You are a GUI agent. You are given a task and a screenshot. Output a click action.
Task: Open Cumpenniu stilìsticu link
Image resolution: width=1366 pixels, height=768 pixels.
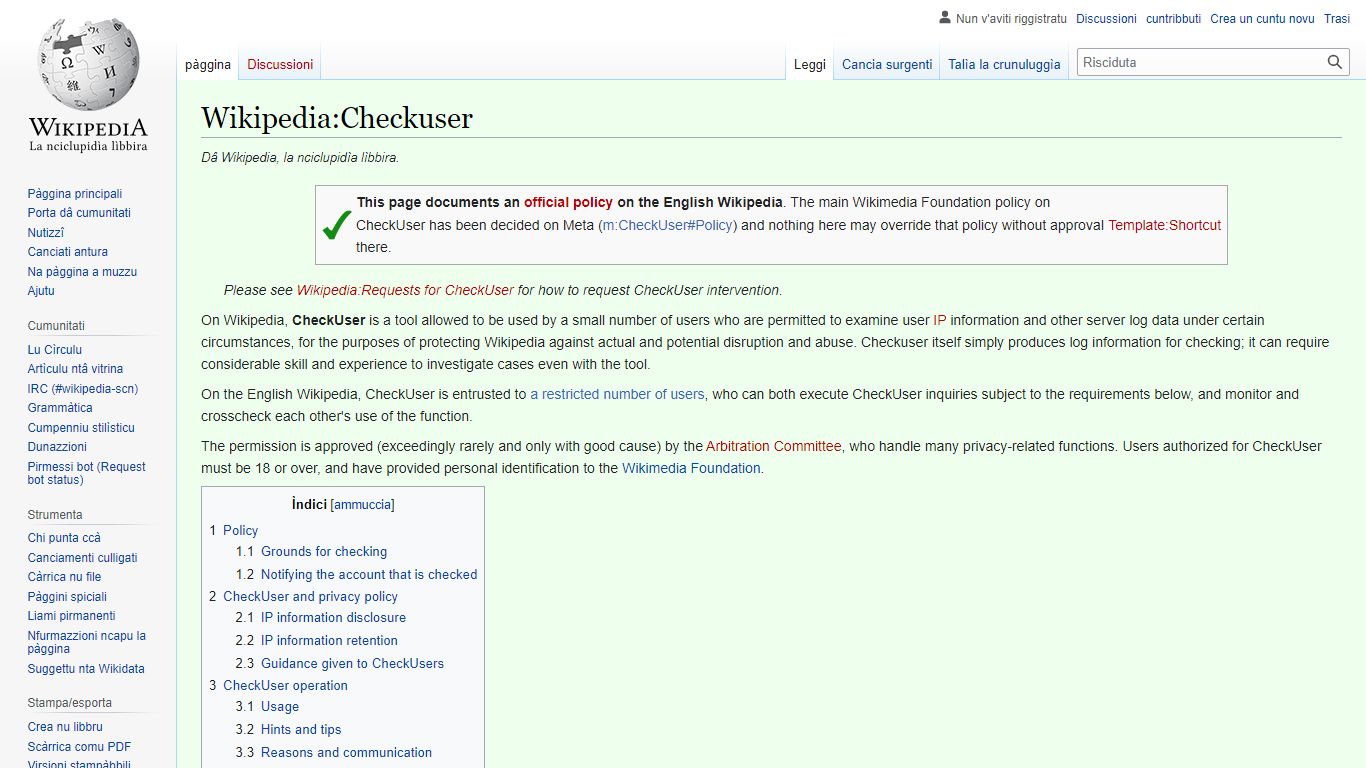coord(81,428)
